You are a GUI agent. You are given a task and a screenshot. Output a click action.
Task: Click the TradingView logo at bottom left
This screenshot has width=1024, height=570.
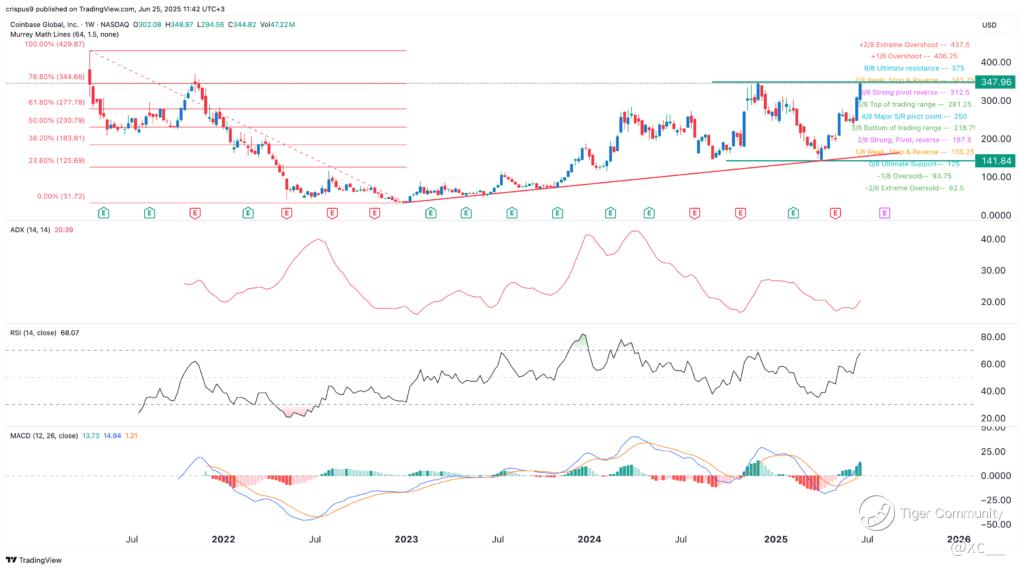[x=34, y=560]
